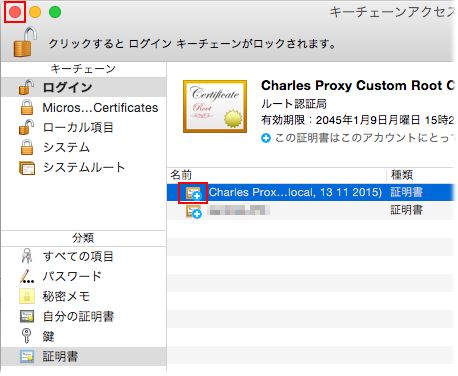
Task: Click the 自分の証明書 category icon
Action: pyautogui.click(x=27, y=316)
